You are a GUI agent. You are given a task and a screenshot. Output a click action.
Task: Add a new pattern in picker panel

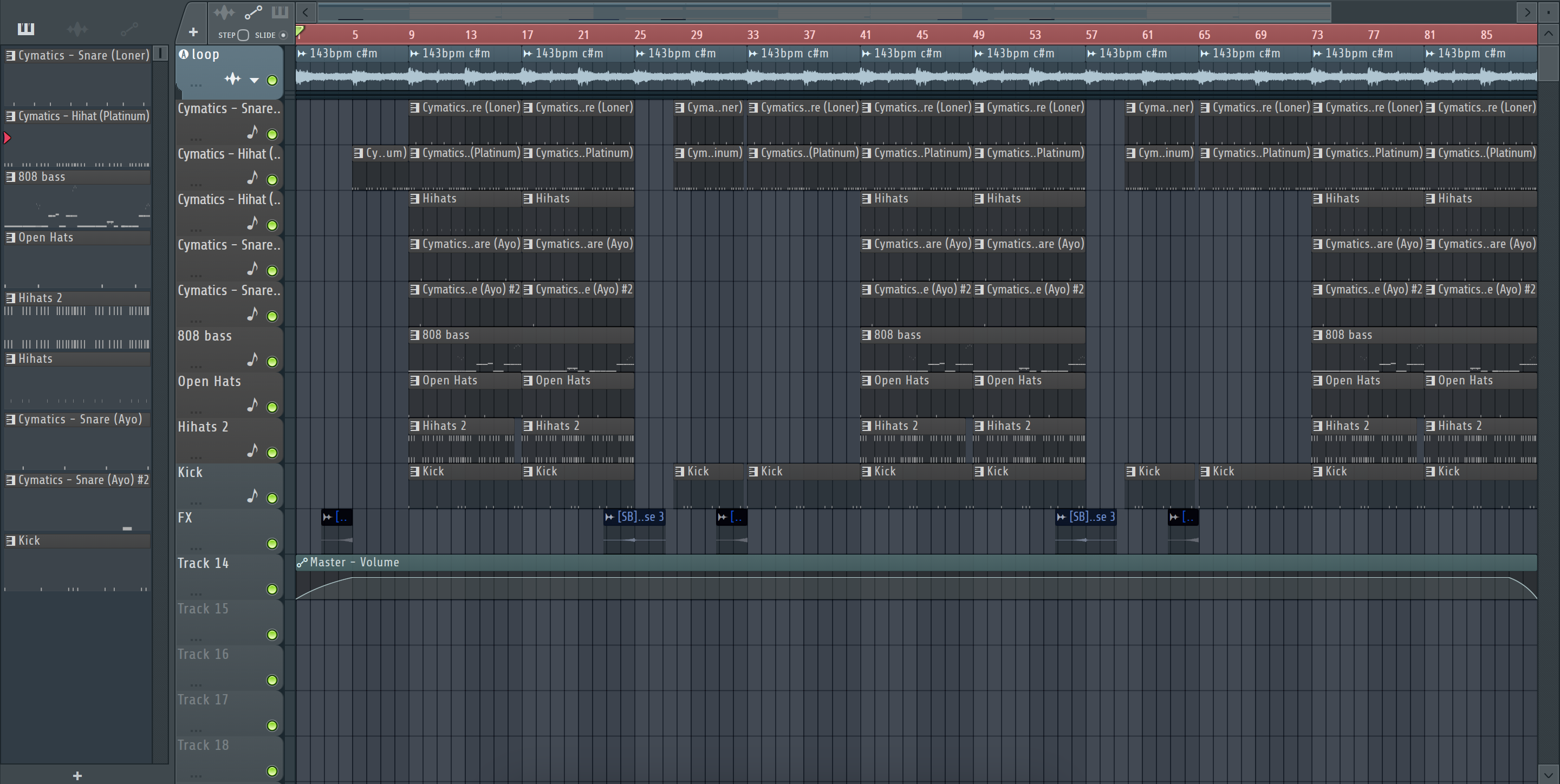[77, 775]
